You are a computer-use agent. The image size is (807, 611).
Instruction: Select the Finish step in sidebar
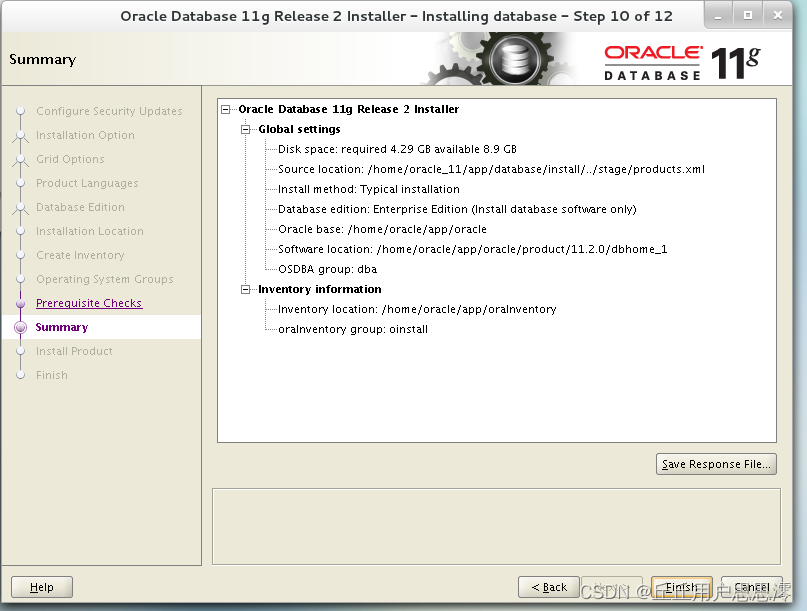pos(51,375)
